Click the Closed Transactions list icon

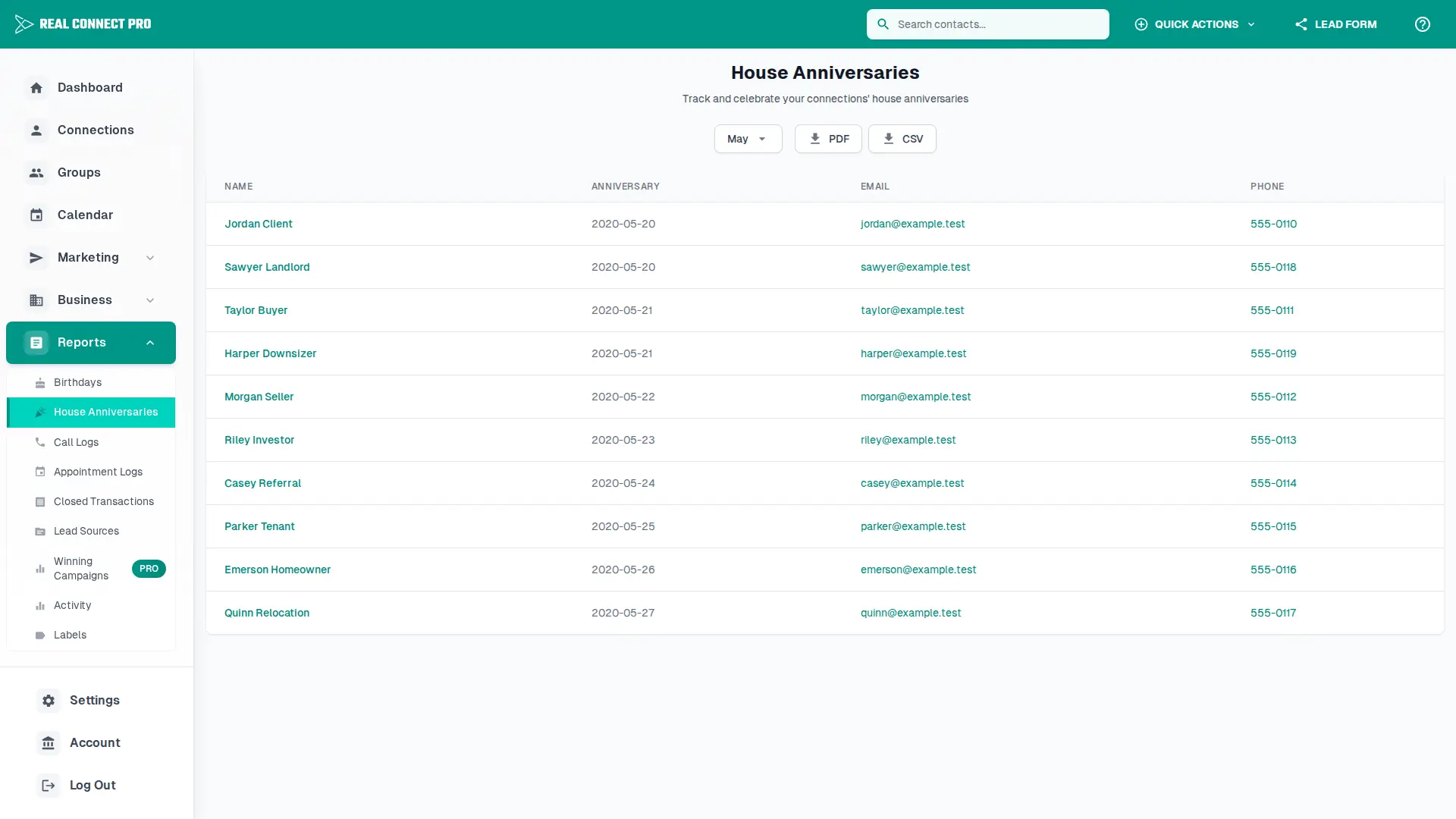(40, 502)
